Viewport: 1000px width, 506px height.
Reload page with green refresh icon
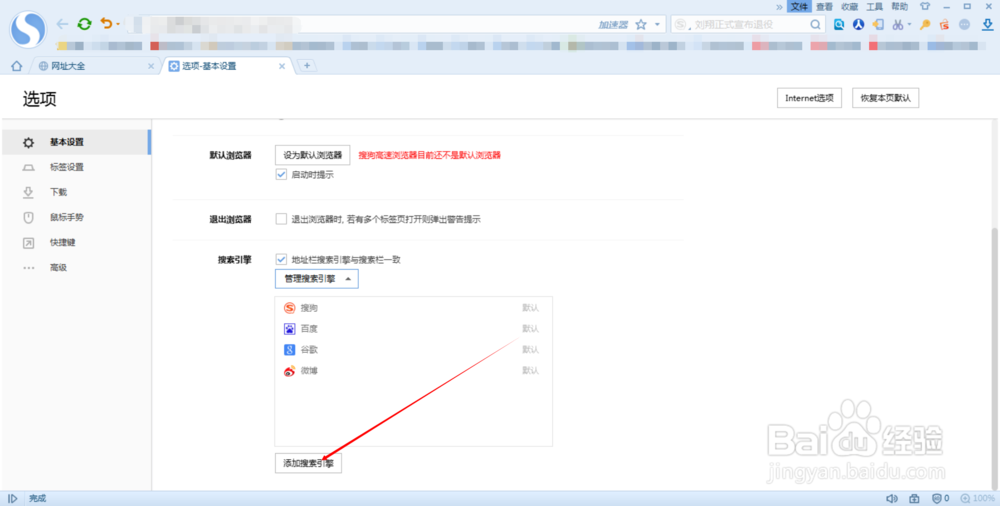(84, 24)
